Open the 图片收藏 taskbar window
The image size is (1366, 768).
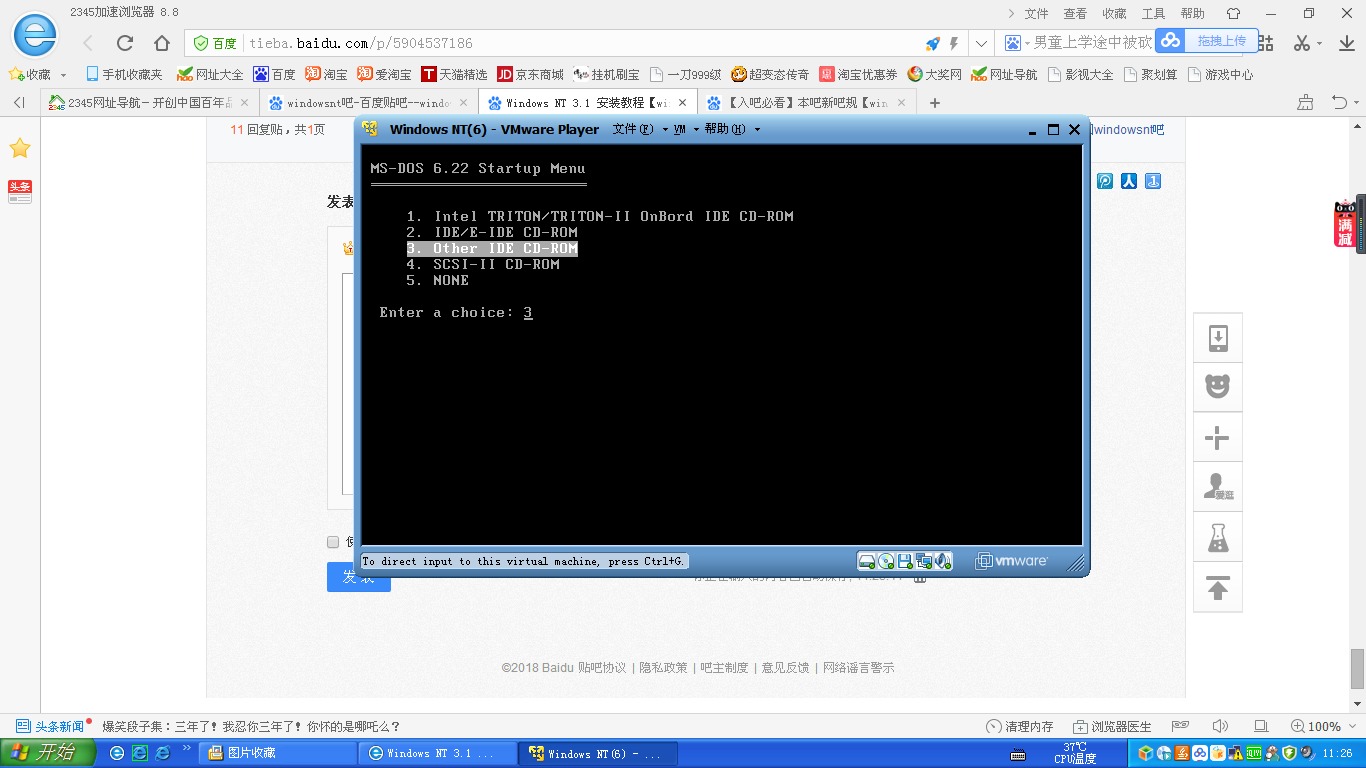pos(277,753)
